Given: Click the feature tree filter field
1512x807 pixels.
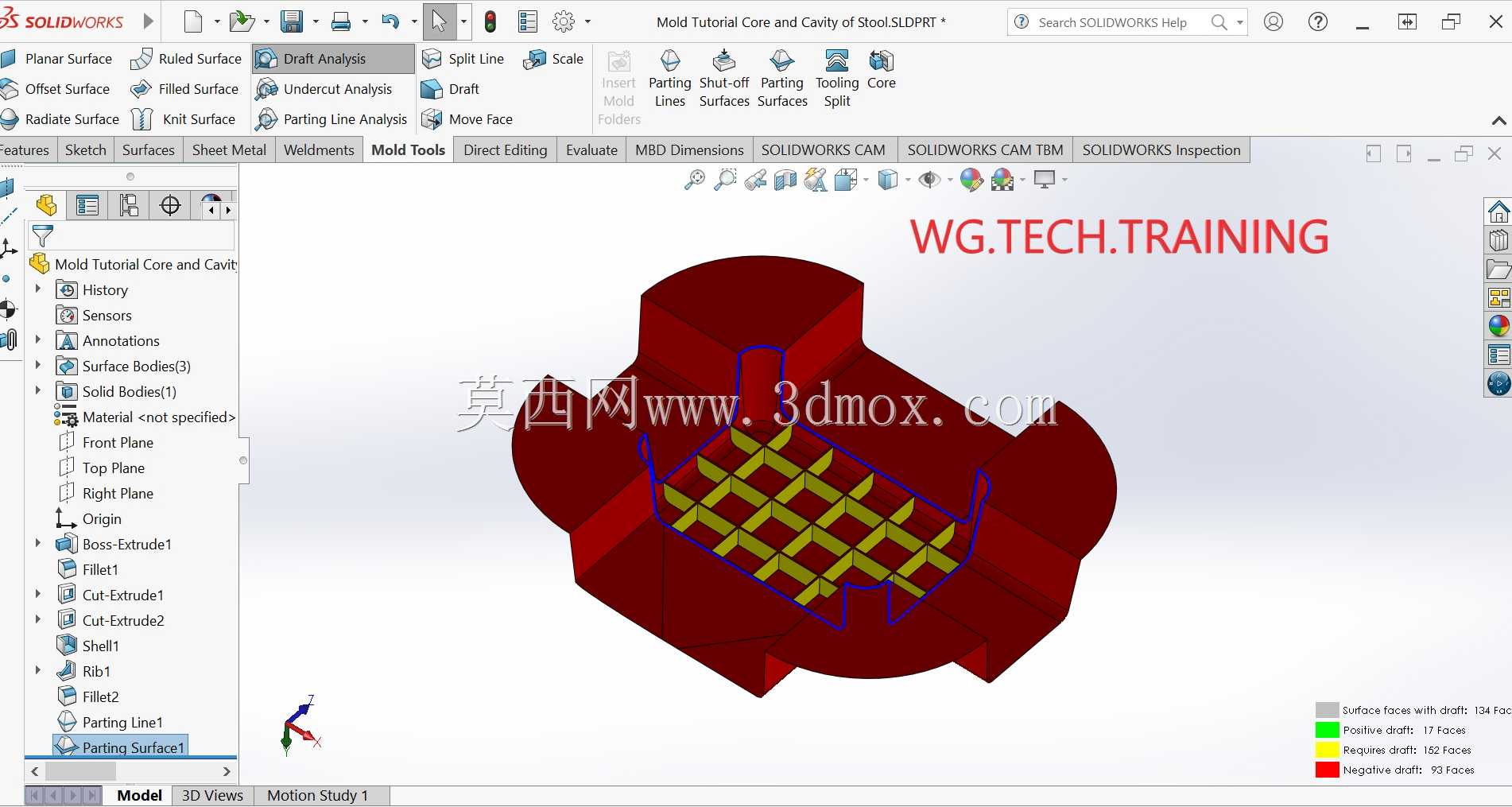Looking at the screenshot, I should coord(132,236).
